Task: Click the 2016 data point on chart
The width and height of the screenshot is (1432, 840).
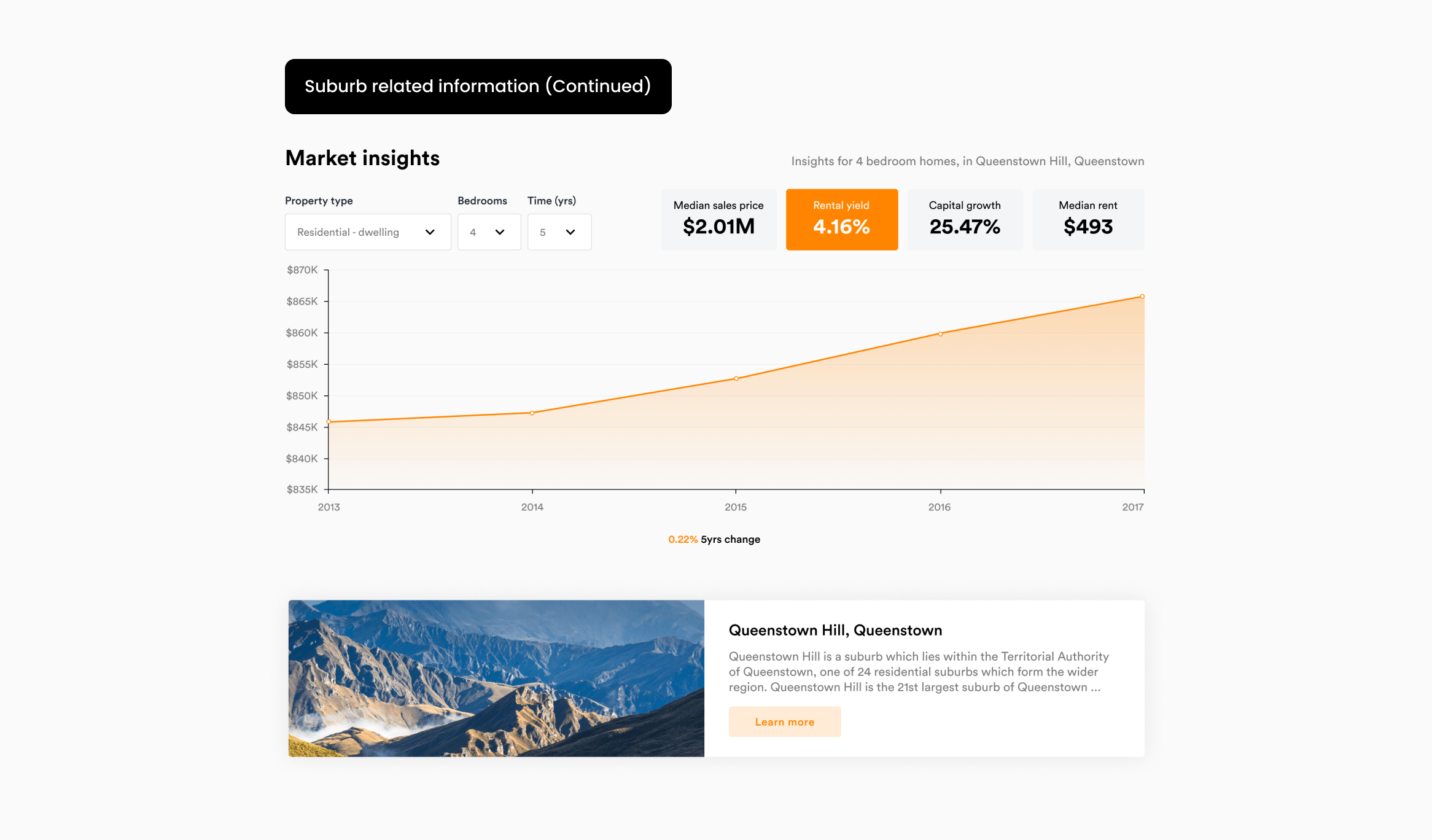Action: pos(940,334)
